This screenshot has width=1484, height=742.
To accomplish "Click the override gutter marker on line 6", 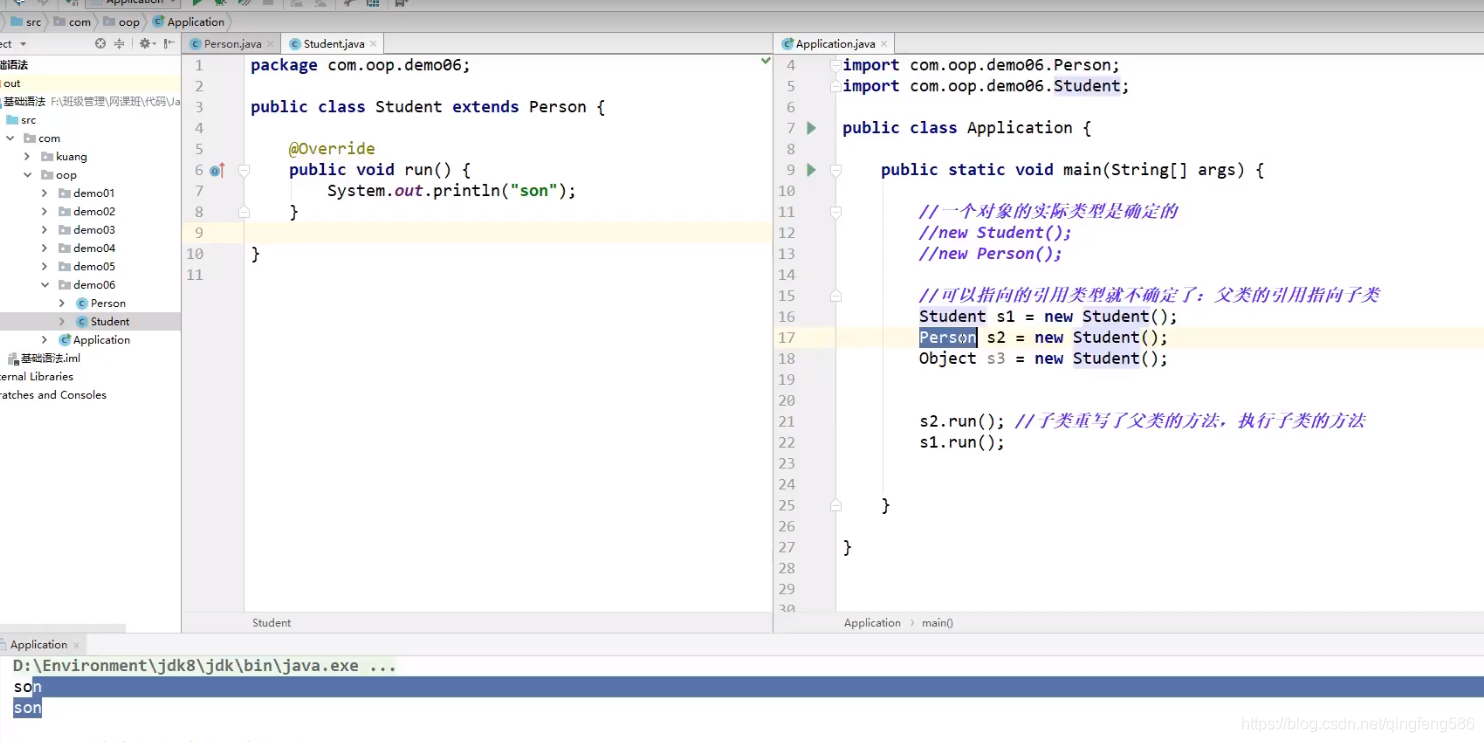I will 217,170.
